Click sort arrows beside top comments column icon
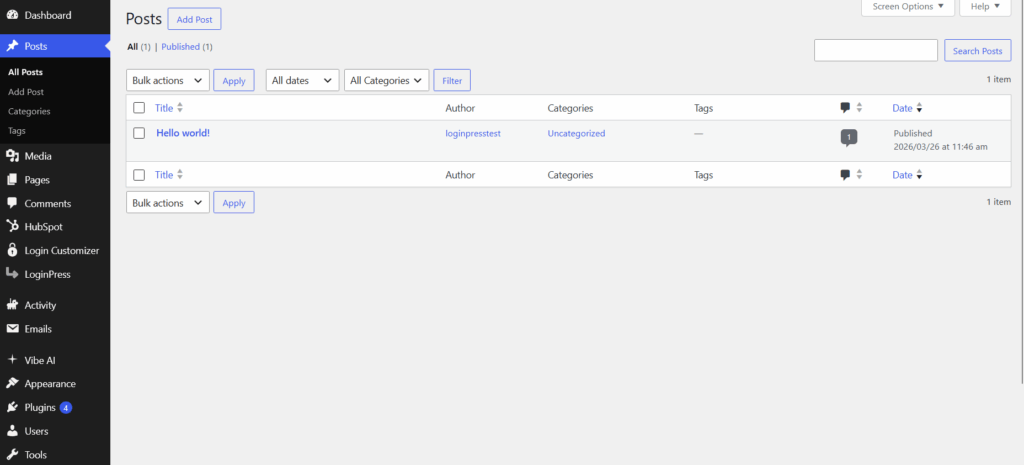Image resolution: width=1024 pixels, height=465 pixels. [x=859, y=108]
